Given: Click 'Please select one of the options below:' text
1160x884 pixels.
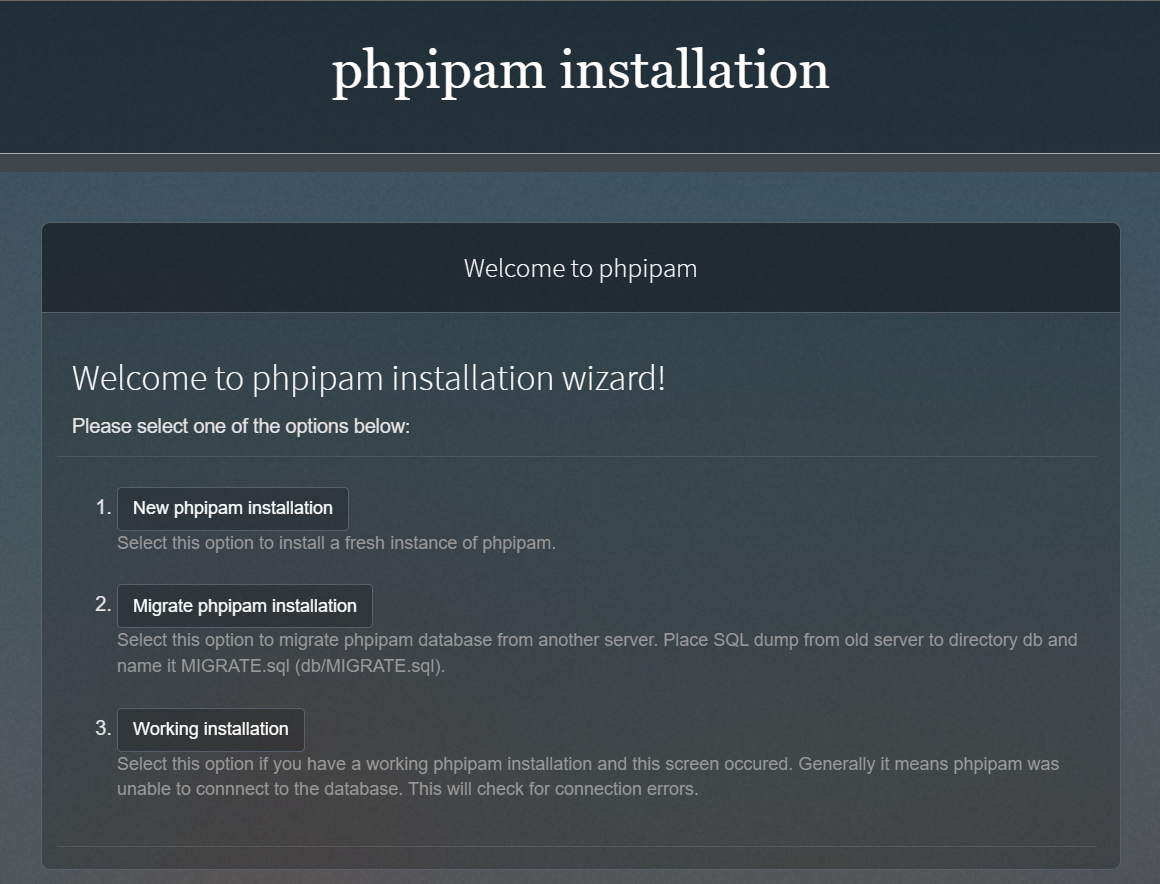Looking at the screenshot, I should 240,426.
